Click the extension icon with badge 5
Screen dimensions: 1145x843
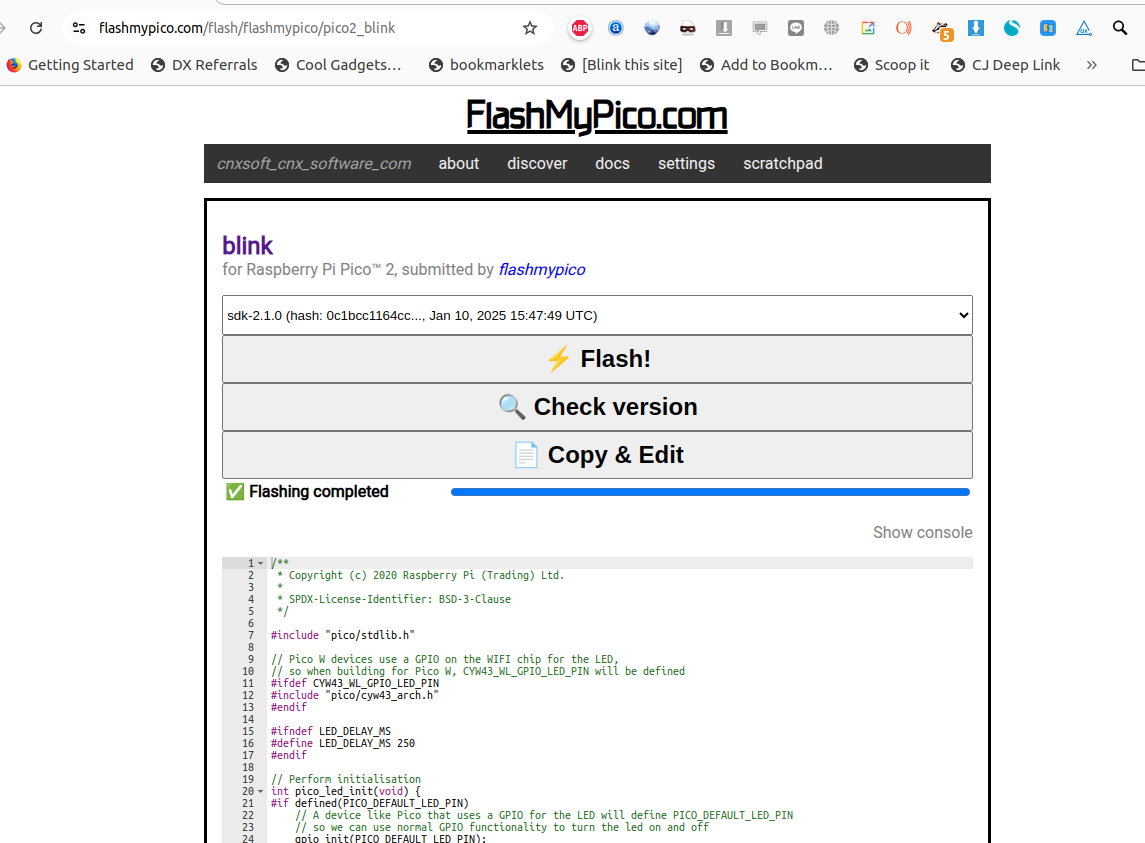(942, 30)
